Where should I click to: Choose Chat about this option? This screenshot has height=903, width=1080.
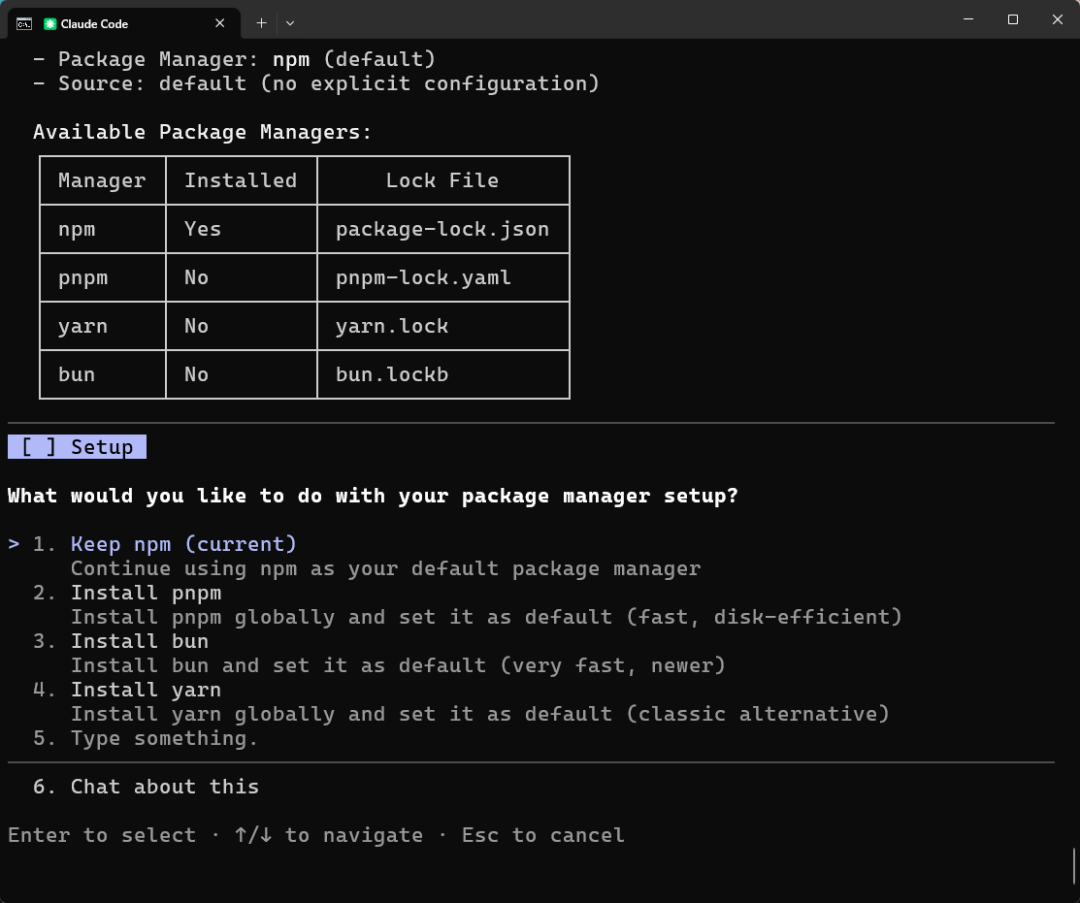pos(164,787)
